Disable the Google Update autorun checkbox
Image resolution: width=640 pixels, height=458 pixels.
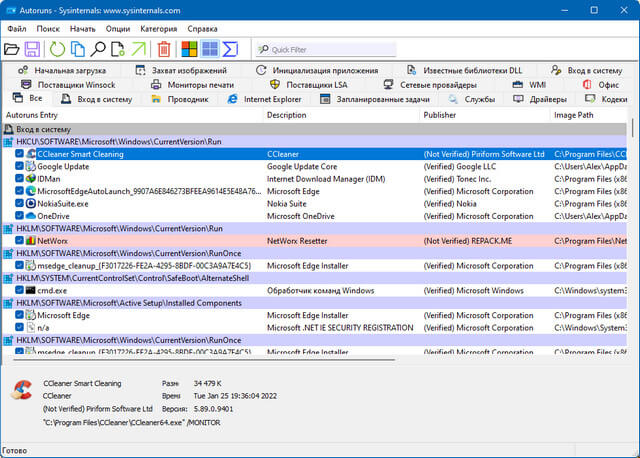[20, 167]
